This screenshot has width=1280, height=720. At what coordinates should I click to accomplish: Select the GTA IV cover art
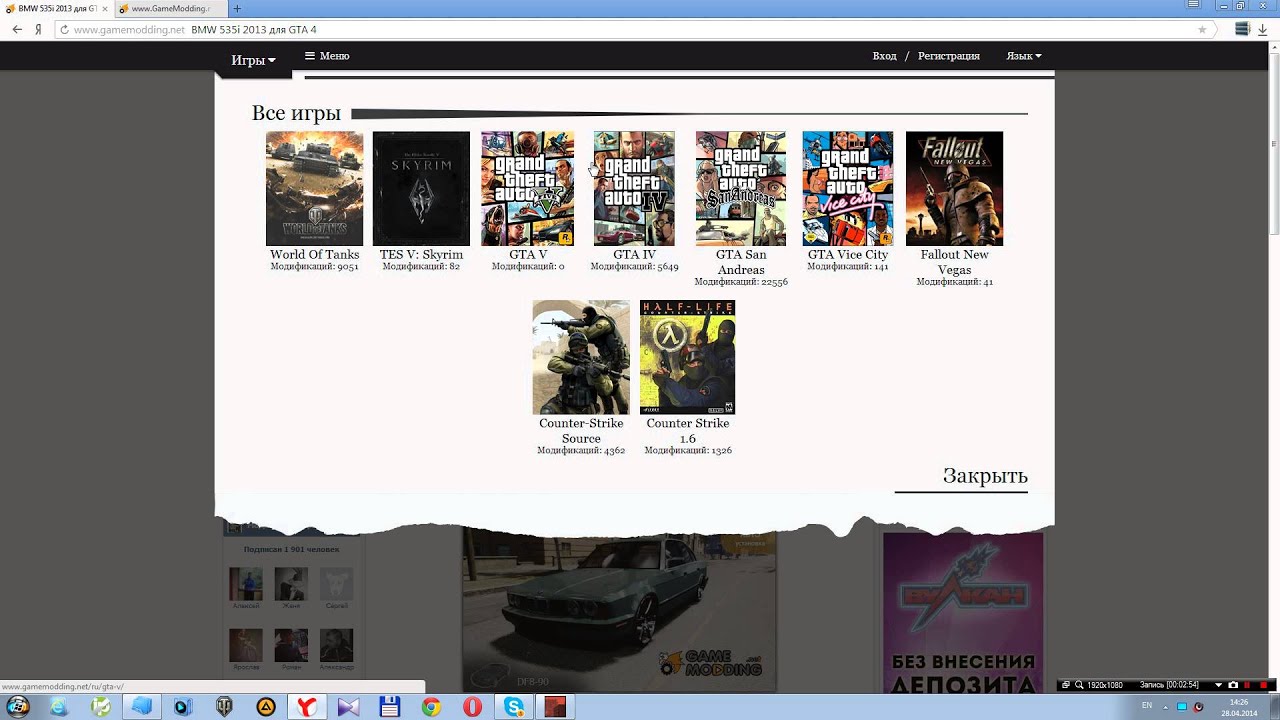tap(634, 188)
